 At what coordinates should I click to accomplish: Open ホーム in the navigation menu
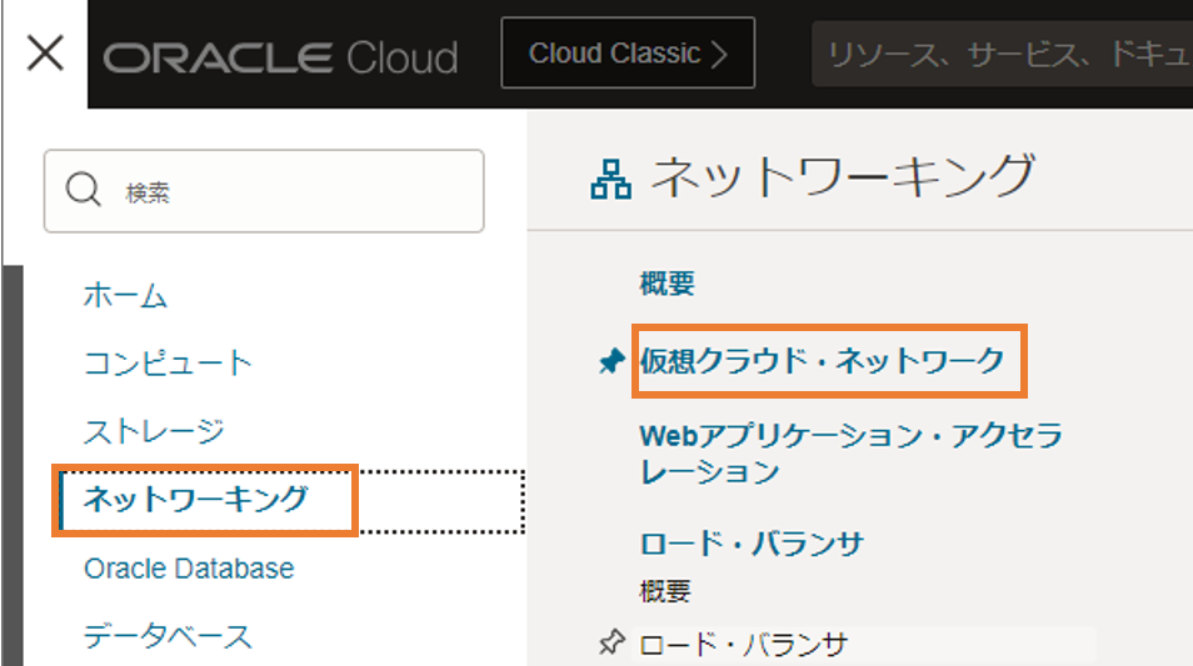coord(125,296)
